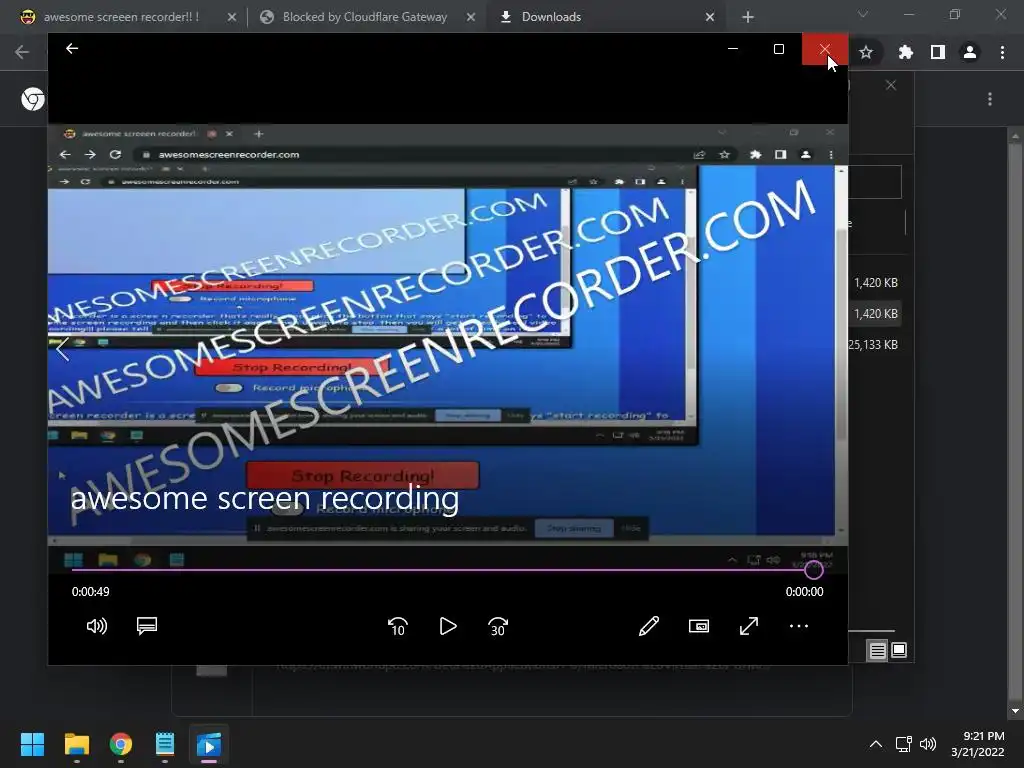The image size is (1024, 768).
Task: Click the remaining time 0:00:00 label
Action: 805,592
